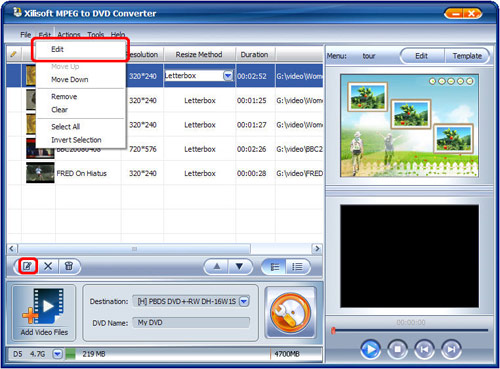Click the Add Video Files icon
500x369 pixels.
click(x=44, y=312)
